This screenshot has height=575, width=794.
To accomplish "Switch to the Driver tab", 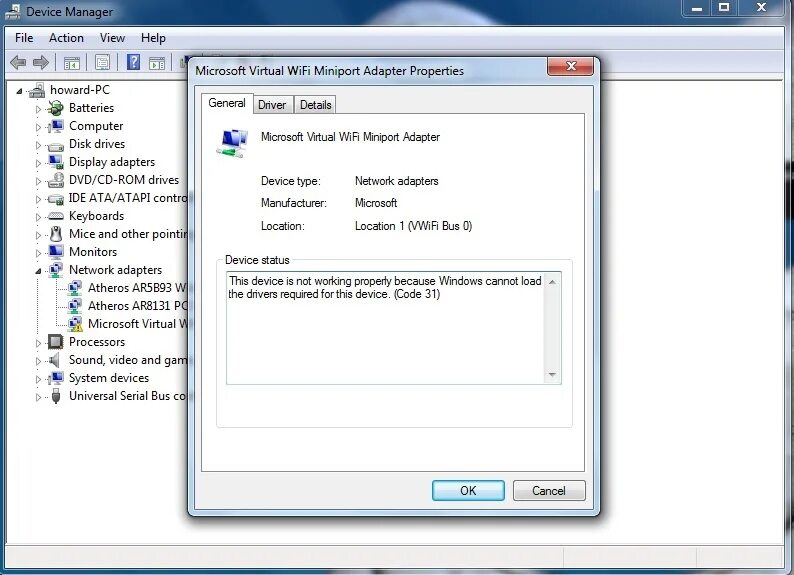I will [272, 105].
